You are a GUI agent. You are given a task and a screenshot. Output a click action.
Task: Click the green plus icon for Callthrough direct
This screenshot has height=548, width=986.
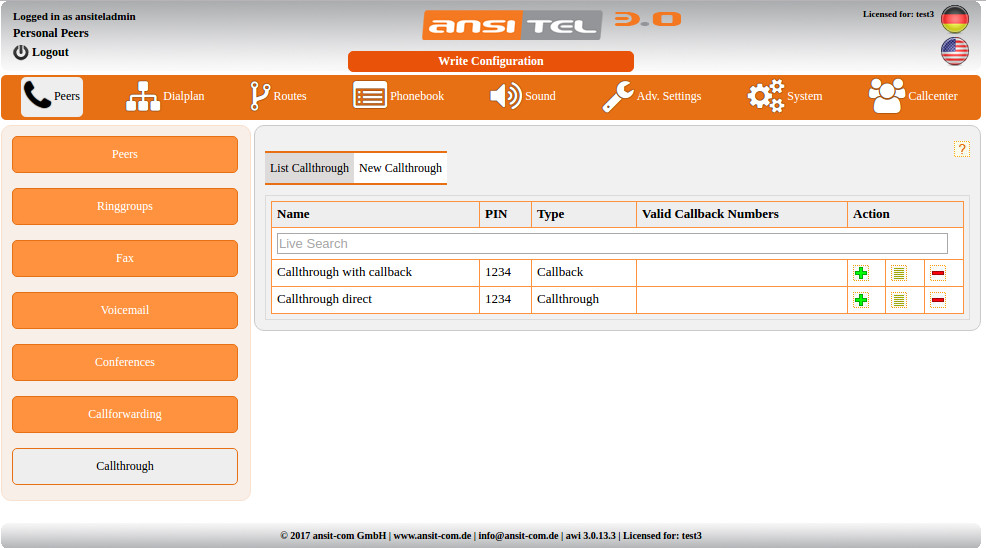(861, 300)
